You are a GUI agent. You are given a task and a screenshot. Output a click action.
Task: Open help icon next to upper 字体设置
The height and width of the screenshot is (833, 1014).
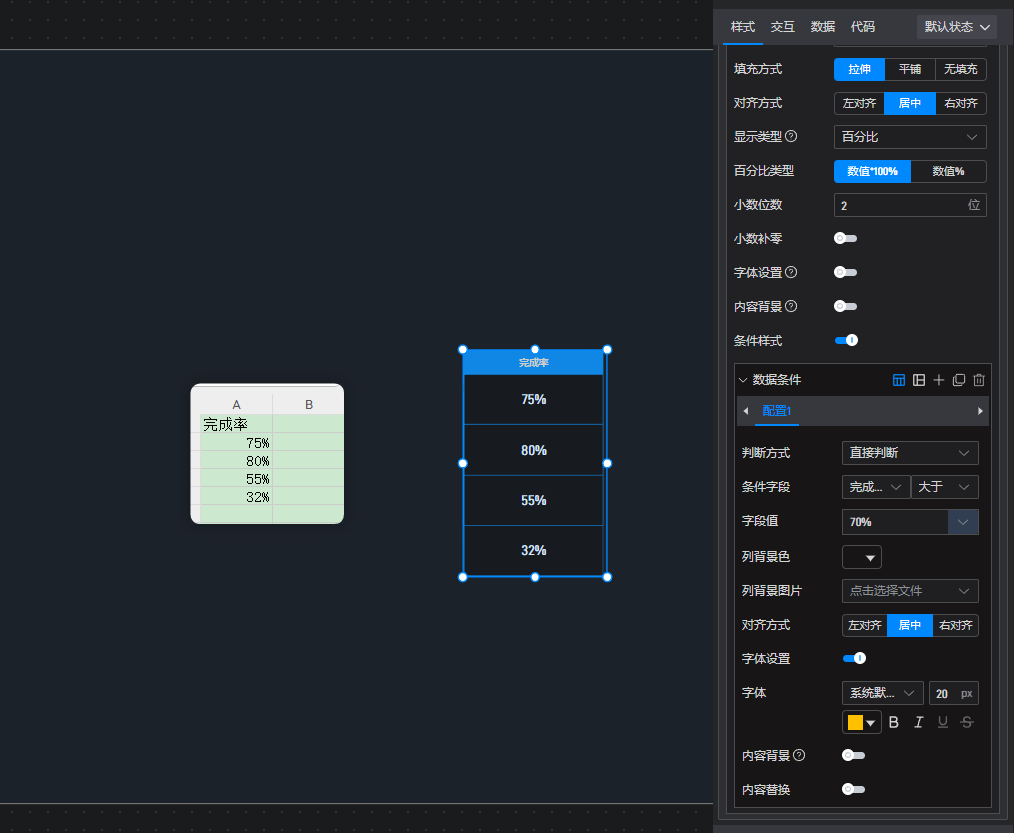pos(791,272)
